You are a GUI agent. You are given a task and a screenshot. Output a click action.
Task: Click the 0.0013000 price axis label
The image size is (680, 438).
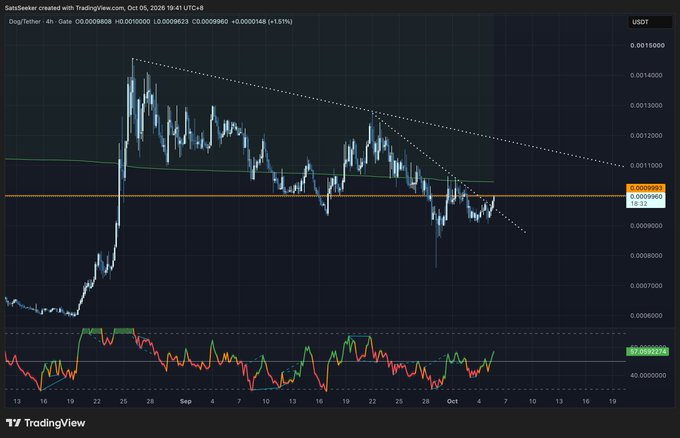(x=646, y=105)
